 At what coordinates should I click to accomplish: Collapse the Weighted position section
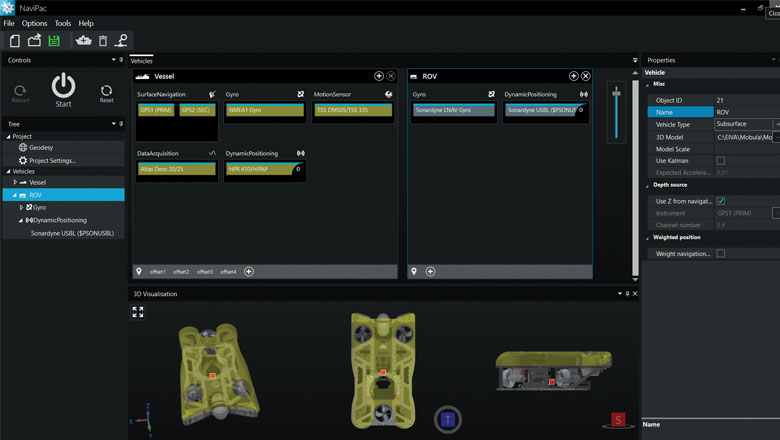(647, 238)
